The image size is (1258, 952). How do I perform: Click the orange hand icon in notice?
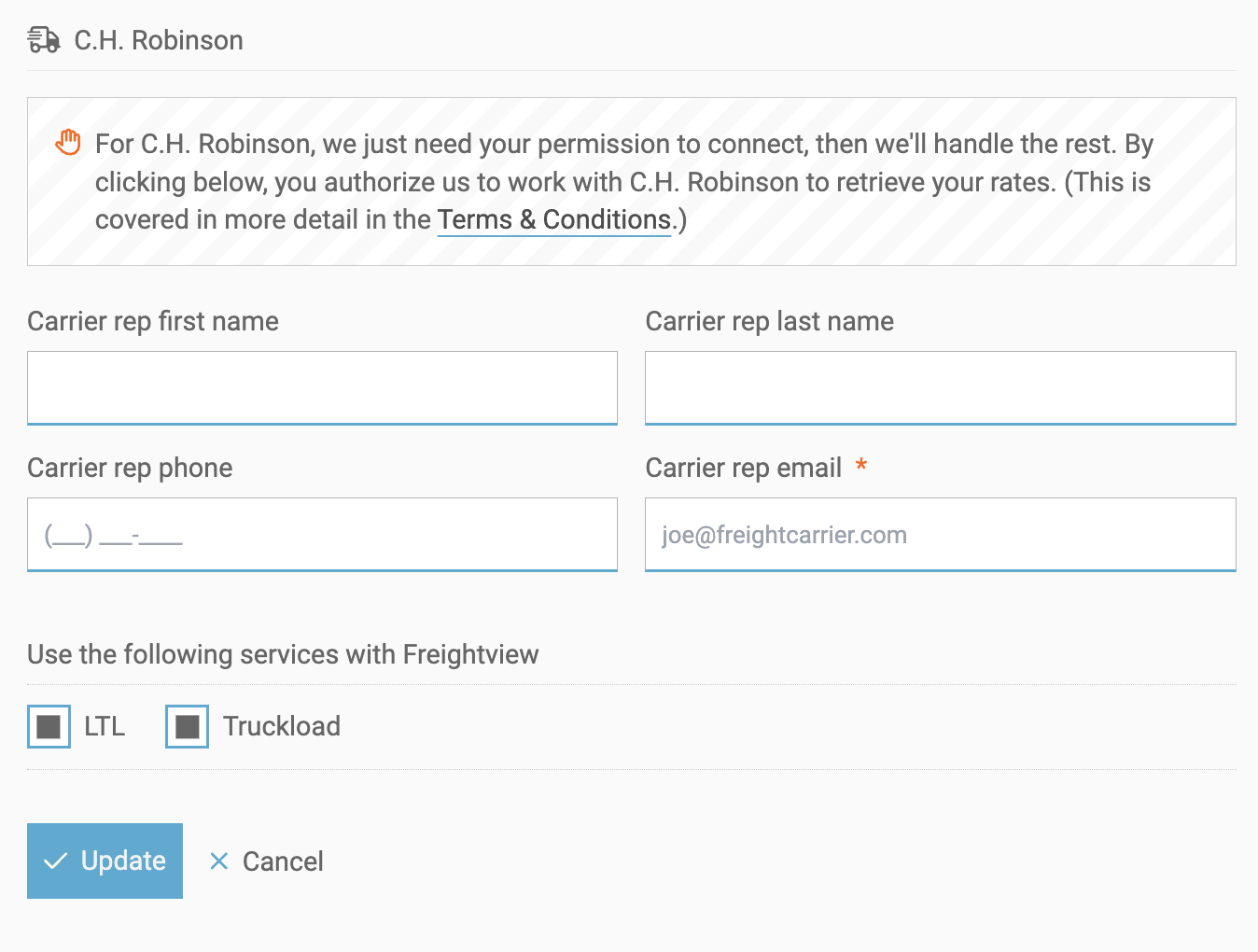coord(68,143)
